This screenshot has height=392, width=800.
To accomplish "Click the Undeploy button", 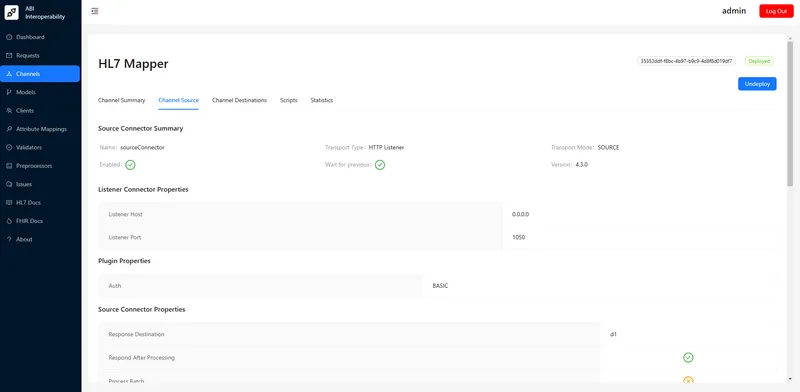I will pos(757,84).
